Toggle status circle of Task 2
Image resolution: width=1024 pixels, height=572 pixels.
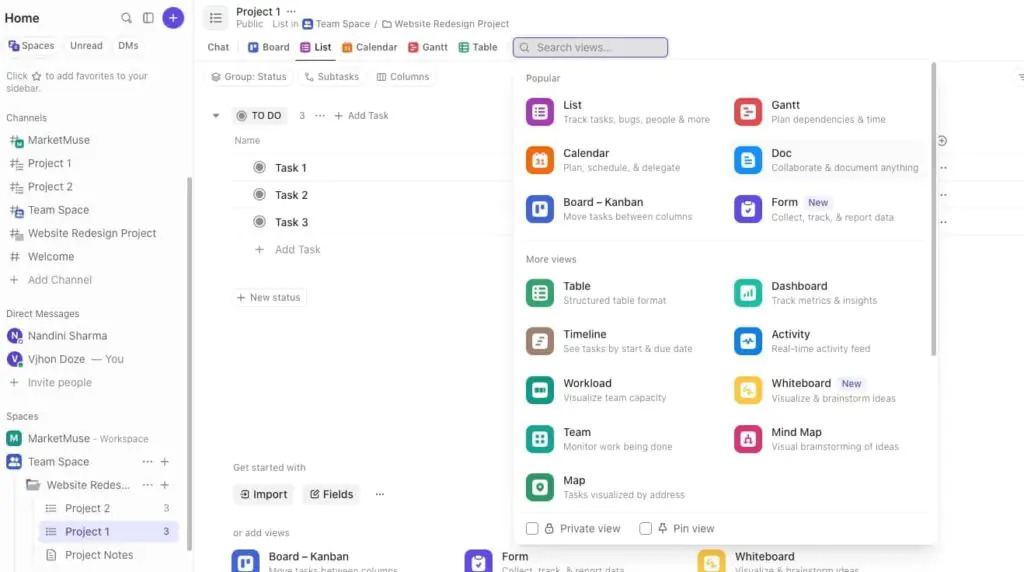click(x=259, y=195)
